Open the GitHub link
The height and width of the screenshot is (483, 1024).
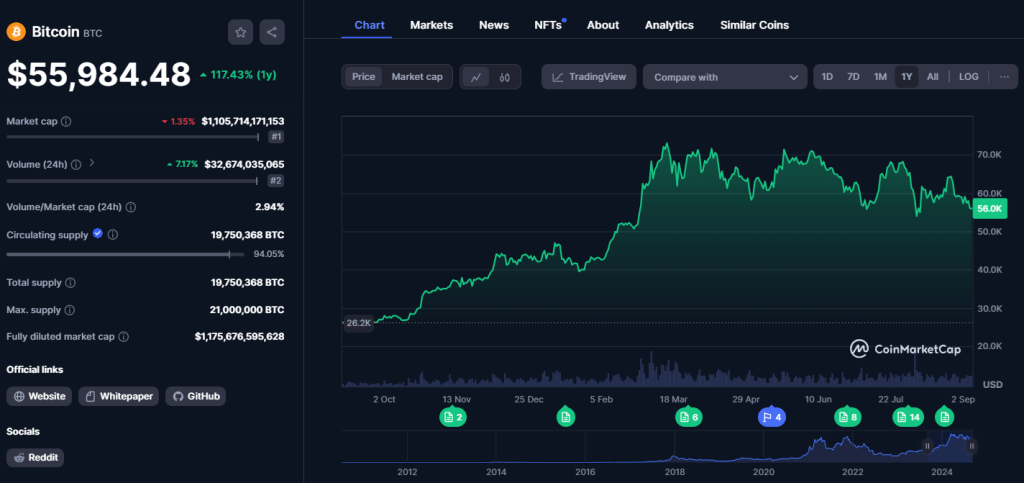point(196,396)
